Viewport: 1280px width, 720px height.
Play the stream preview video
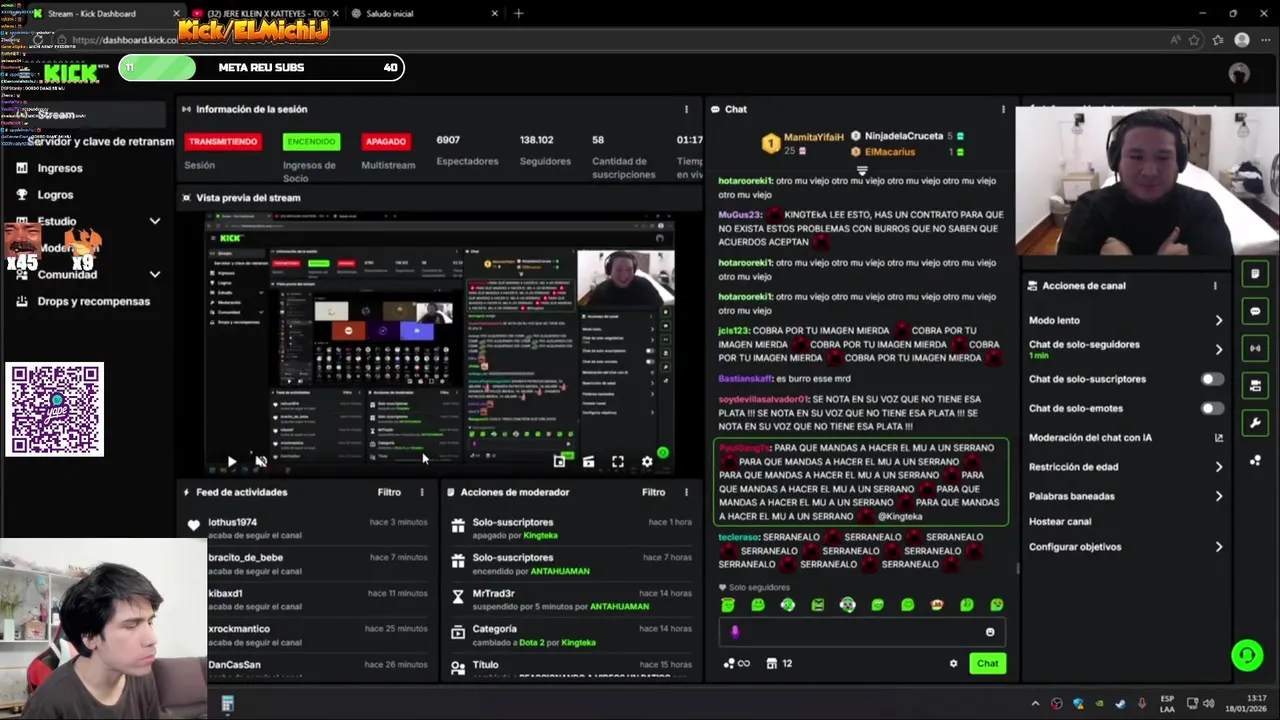click(231, 461)
